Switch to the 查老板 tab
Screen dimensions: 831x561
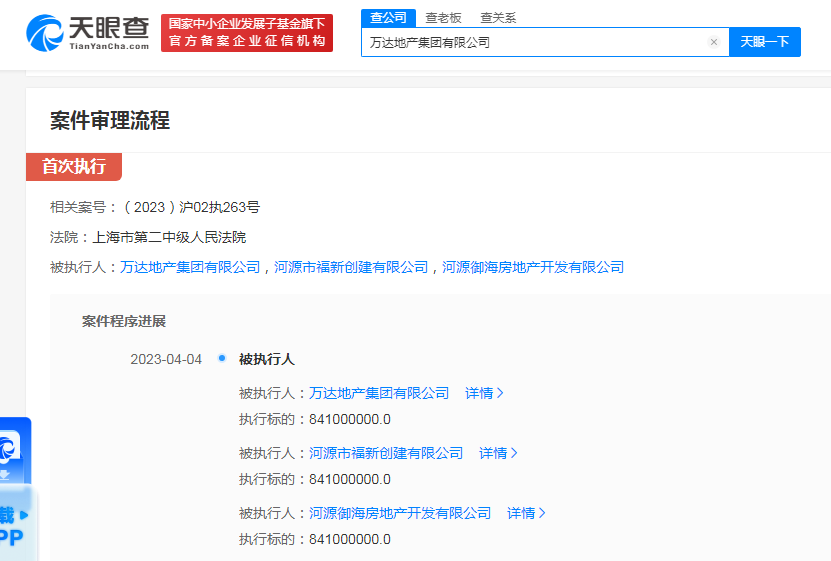[444, 18]
